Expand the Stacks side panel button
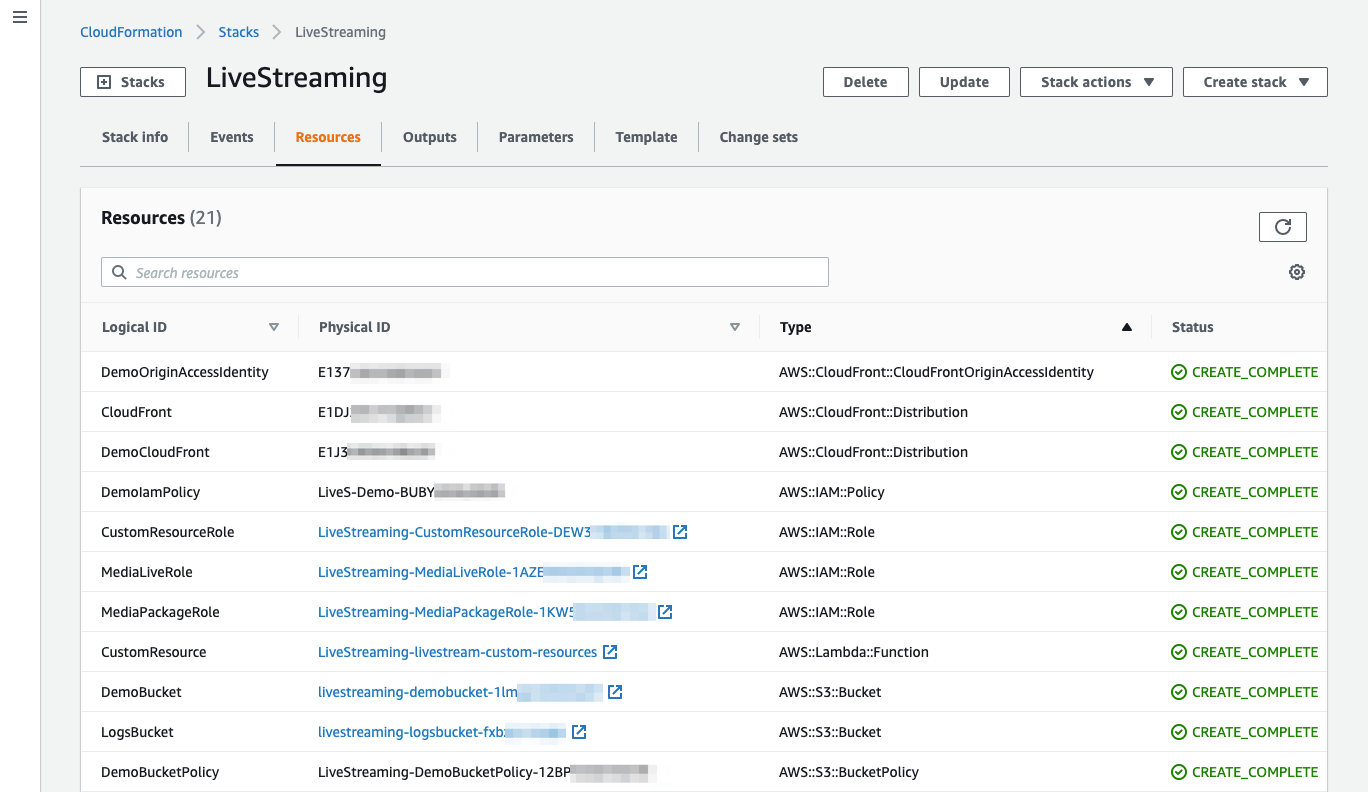This screenshot has width=1368, height=792. pos(133,82)
